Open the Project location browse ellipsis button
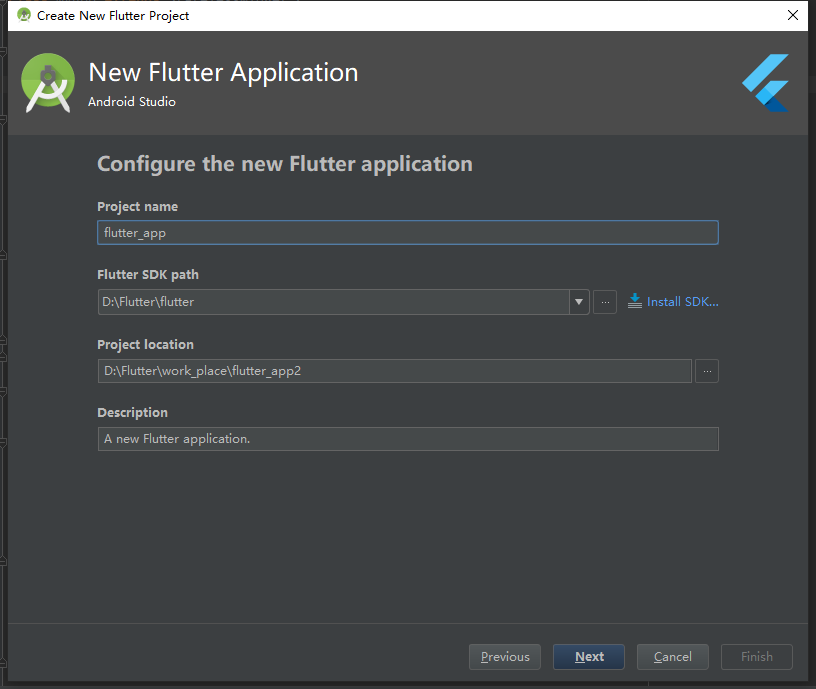This screenshot has height=689, width=816. [x=707, y=371]
